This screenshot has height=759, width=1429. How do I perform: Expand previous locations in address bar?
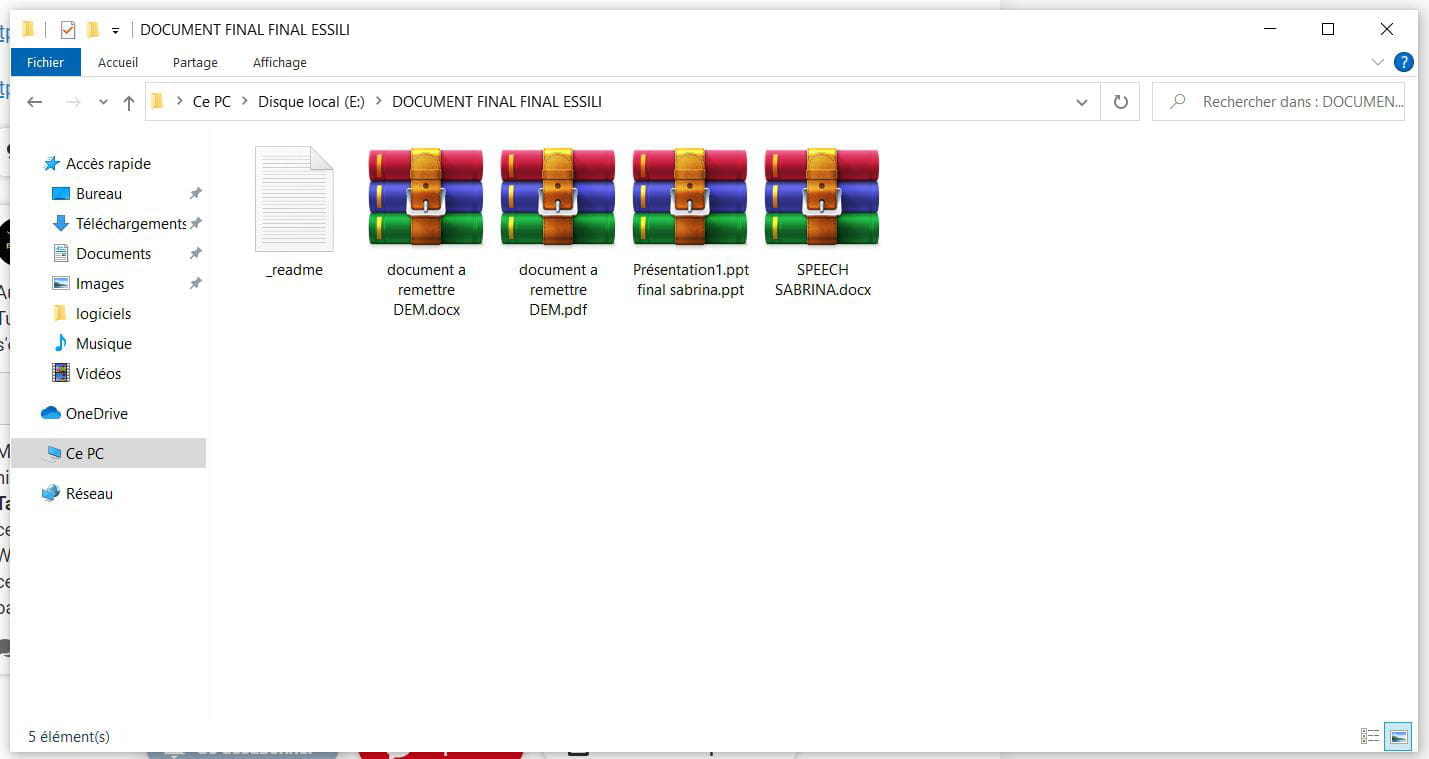[x=1081, y=102]
